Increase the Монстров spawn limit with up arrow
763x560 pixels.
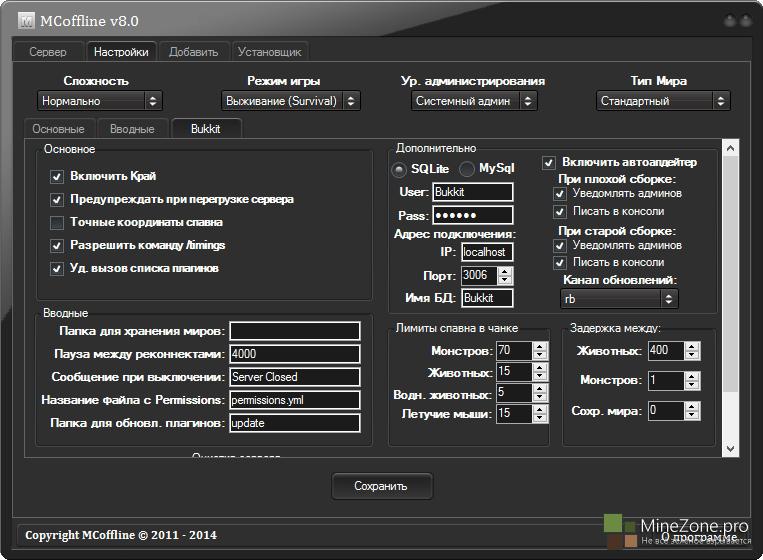[540, 346]
